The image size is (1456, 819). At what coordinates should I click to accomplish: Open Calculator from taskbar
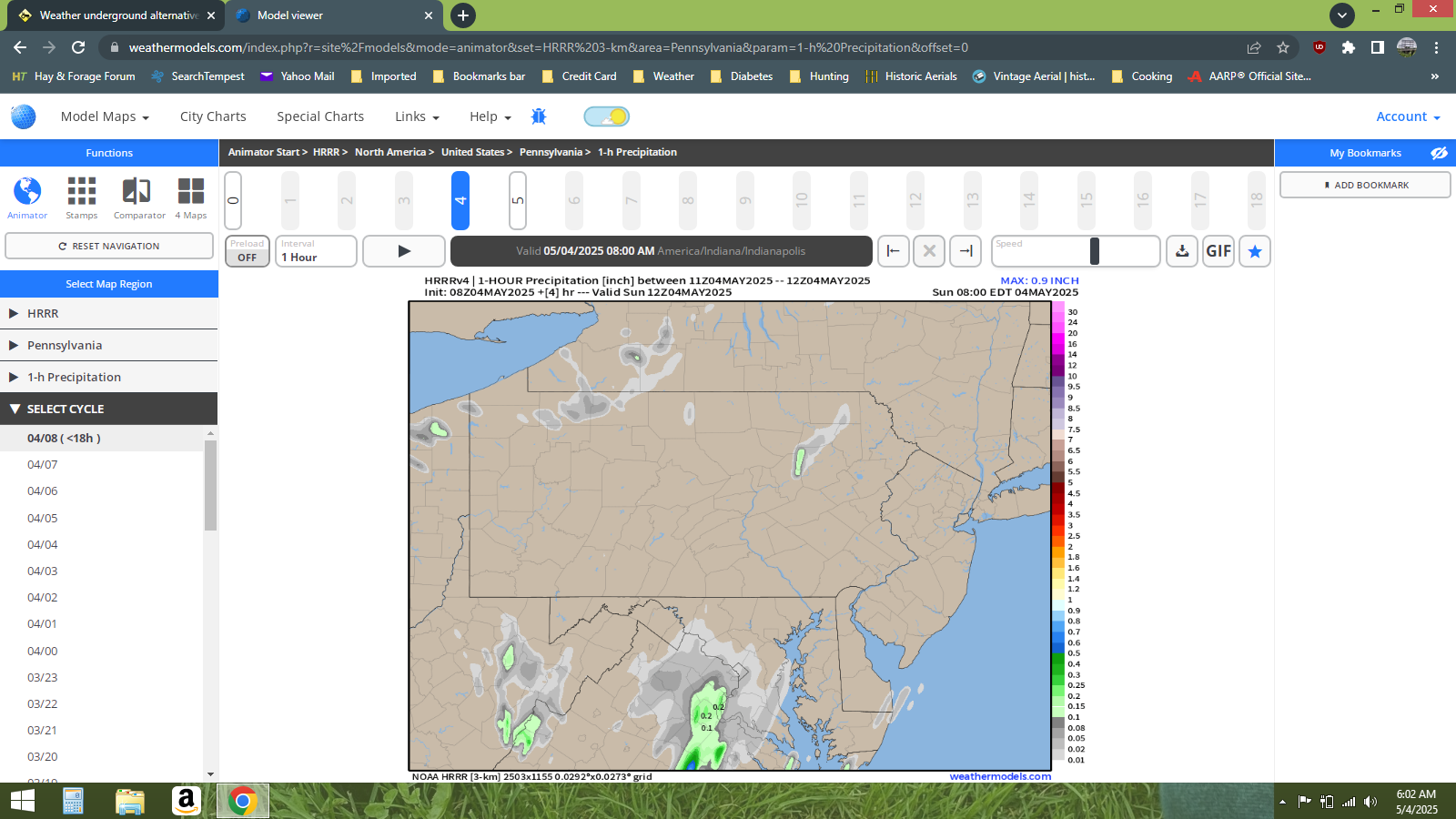74,801
